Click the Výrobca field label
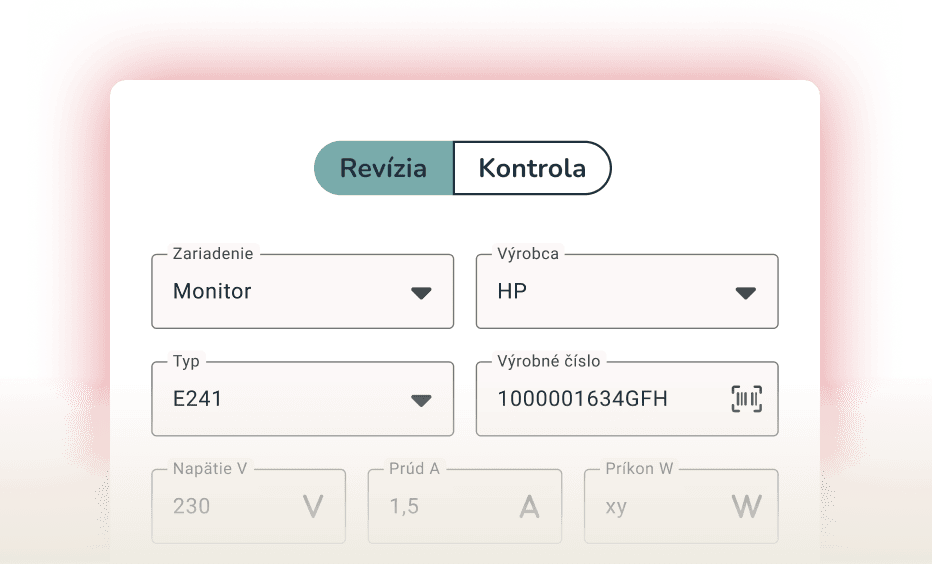This screenshot has height=564, width=932. point(528,254)
